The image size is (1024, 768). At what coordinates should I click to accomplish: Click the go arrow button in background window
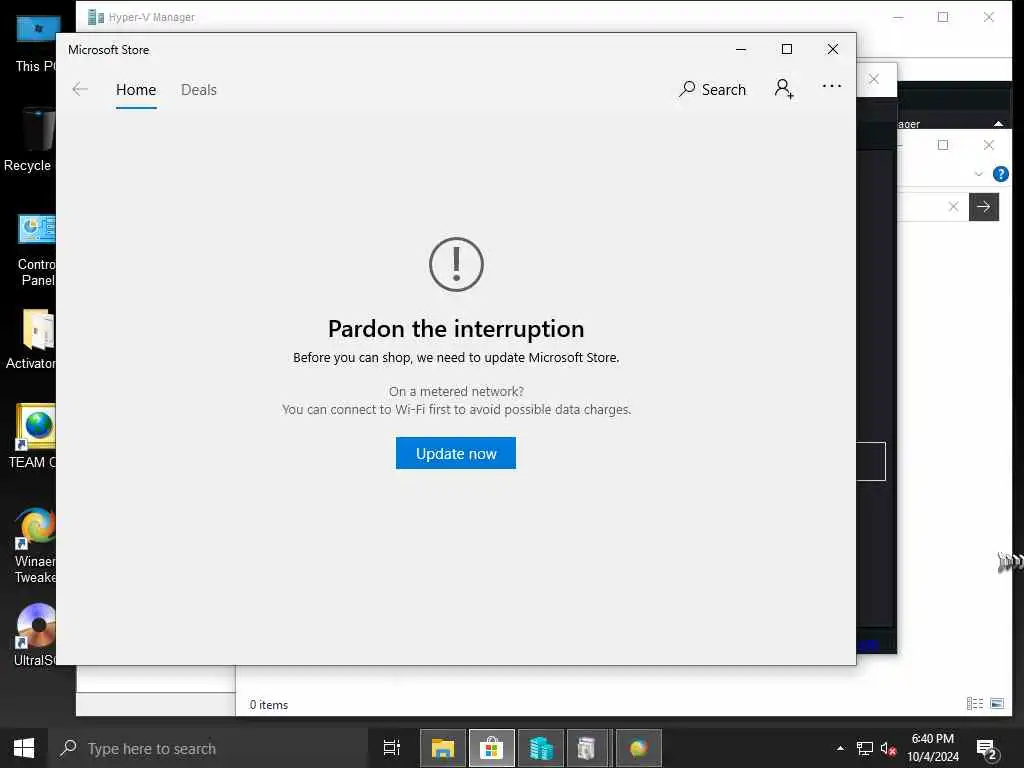pos(984,207)
